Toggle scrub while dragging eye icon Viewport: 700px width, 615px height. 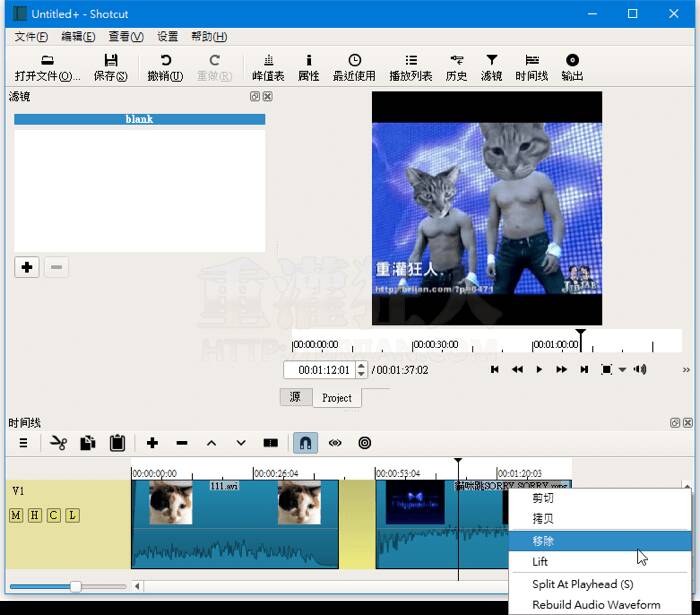335,443
